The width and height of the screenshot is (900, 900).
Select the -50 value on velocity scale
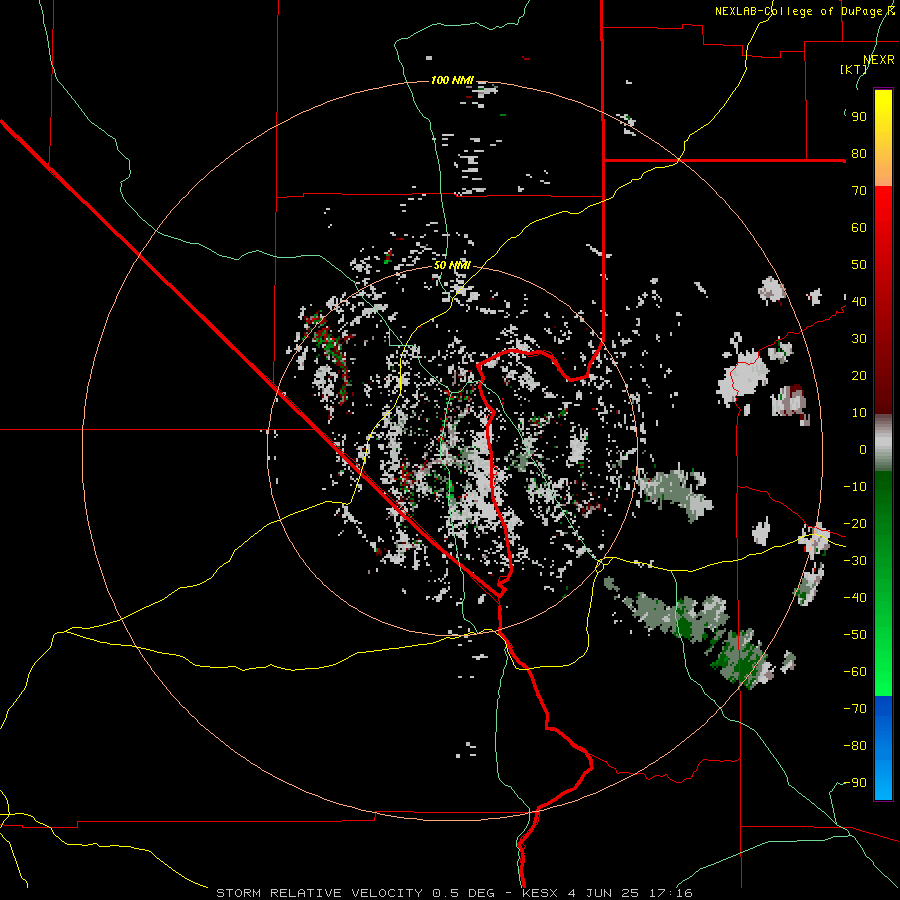coord(855,635)
